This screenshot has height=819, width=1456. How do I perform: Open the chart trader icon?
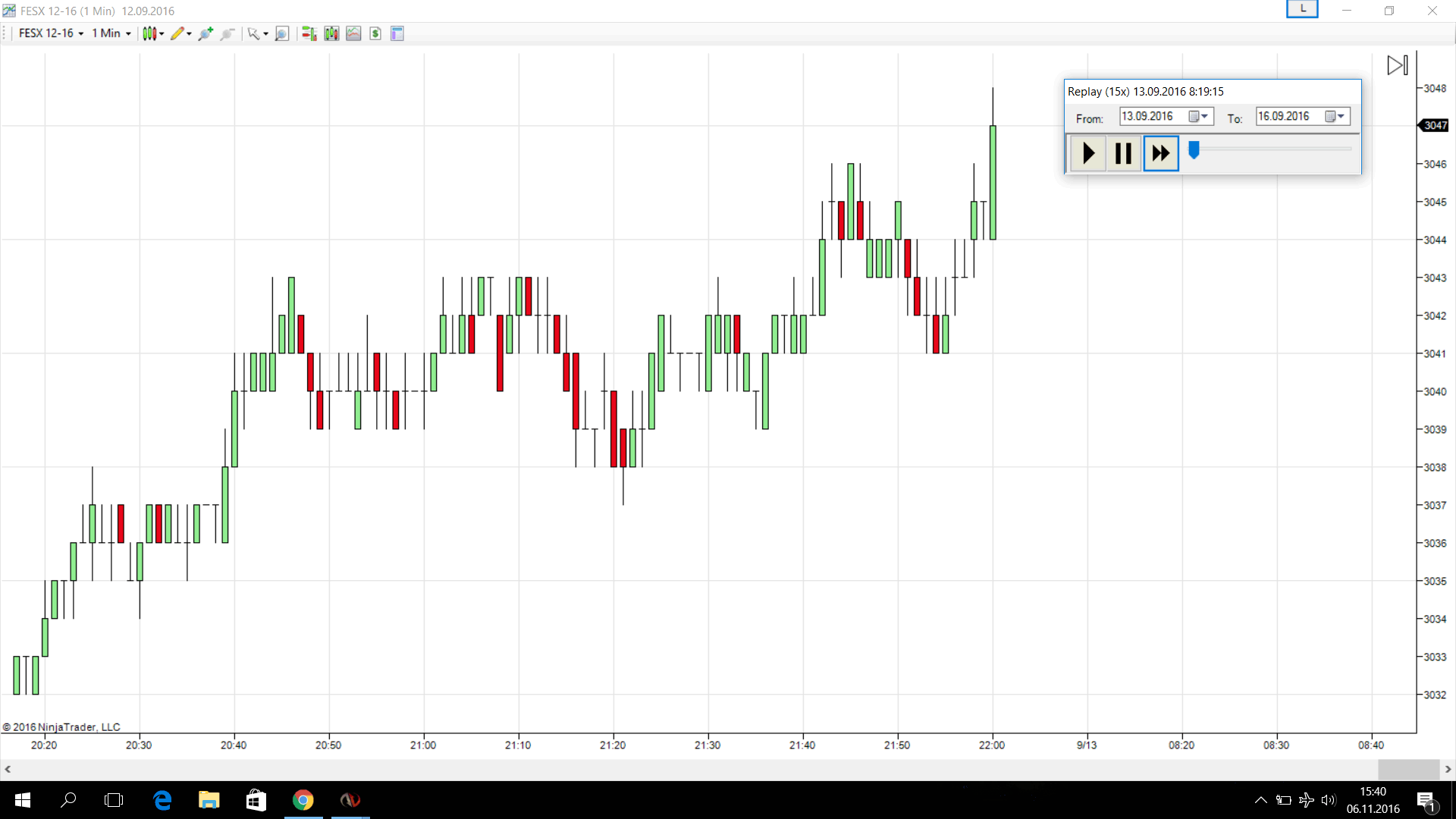pyautogui.click(x=309, y=33)
